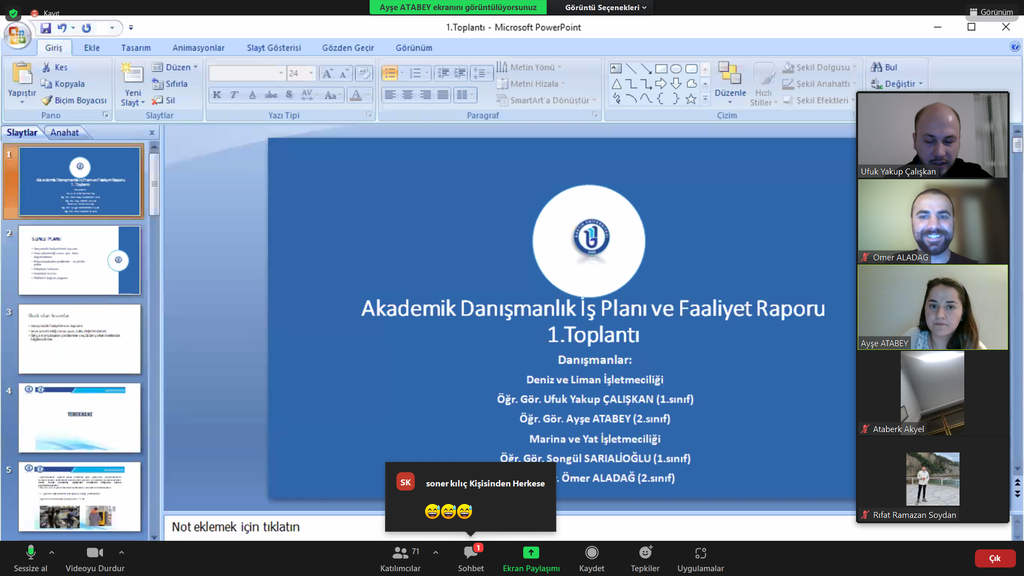Viewport: 1024px width, 576px height.
Task: Open the font name combo box
Action: [x=247, y=73]
